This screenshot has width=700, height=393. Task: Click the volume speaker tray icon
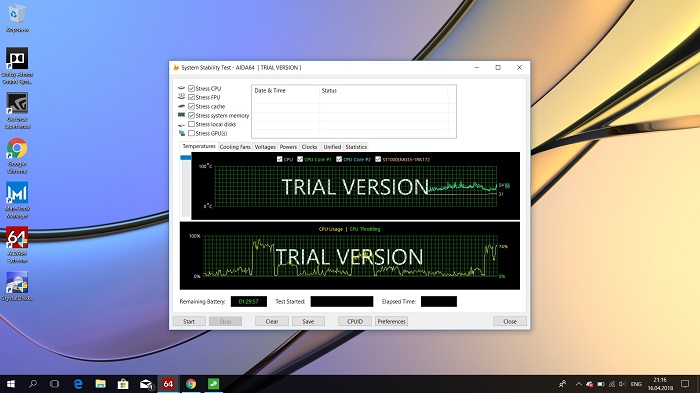pos(622,384)
